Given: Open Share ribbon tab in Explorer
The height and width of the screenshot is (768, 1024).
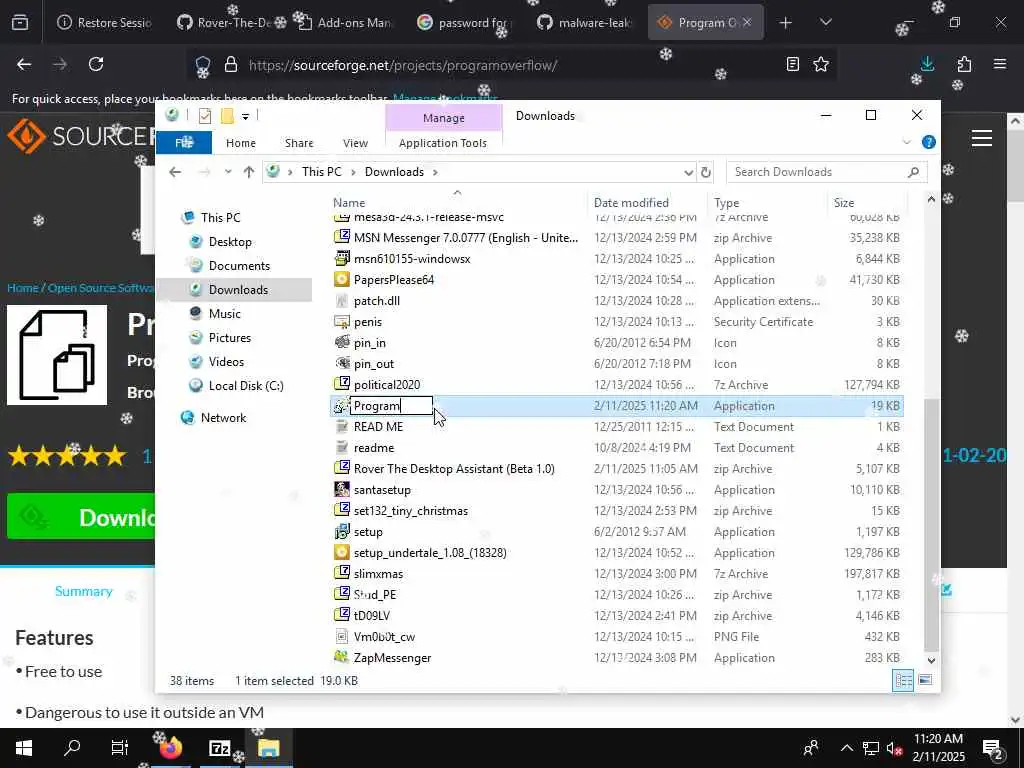Looking at the screenshot, I should coord(299,143).
